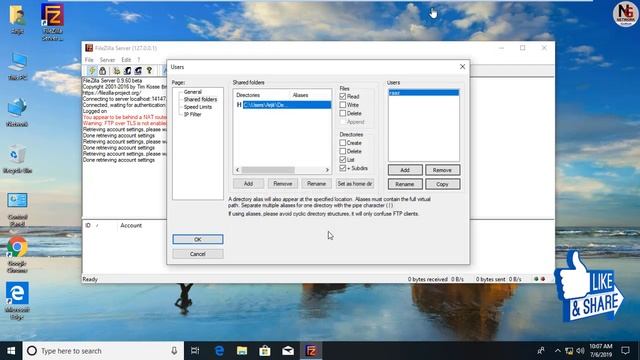Click the FileZilla Server taskbar icon

311,351
